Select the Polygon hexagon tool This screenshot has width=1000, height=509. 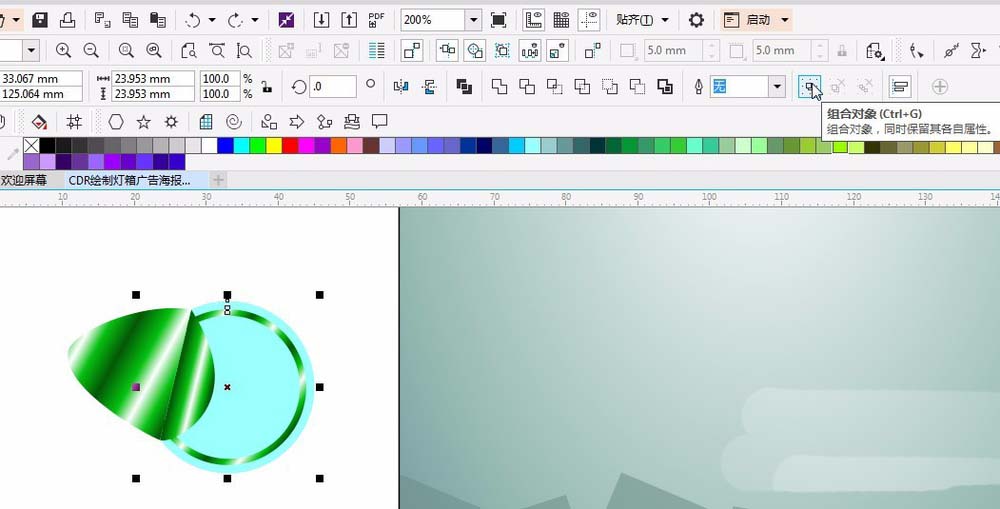tap(115, 121)
